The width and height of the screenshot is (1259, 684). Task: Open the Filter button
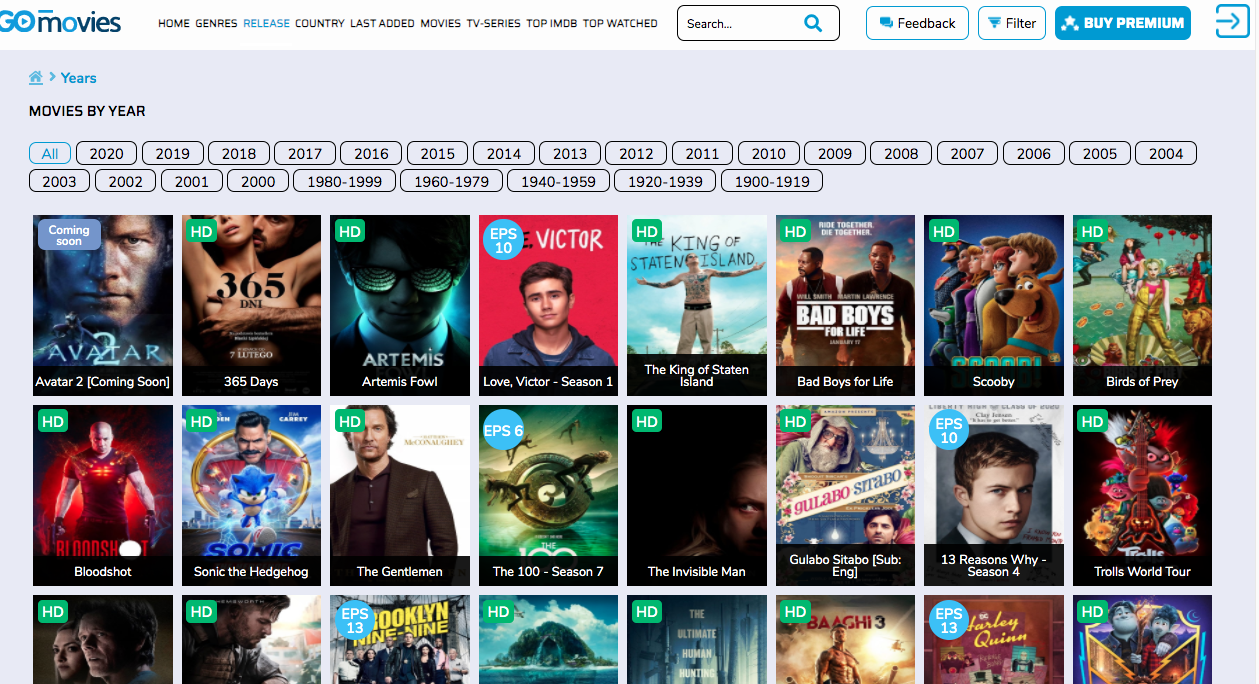point(1012,23)
